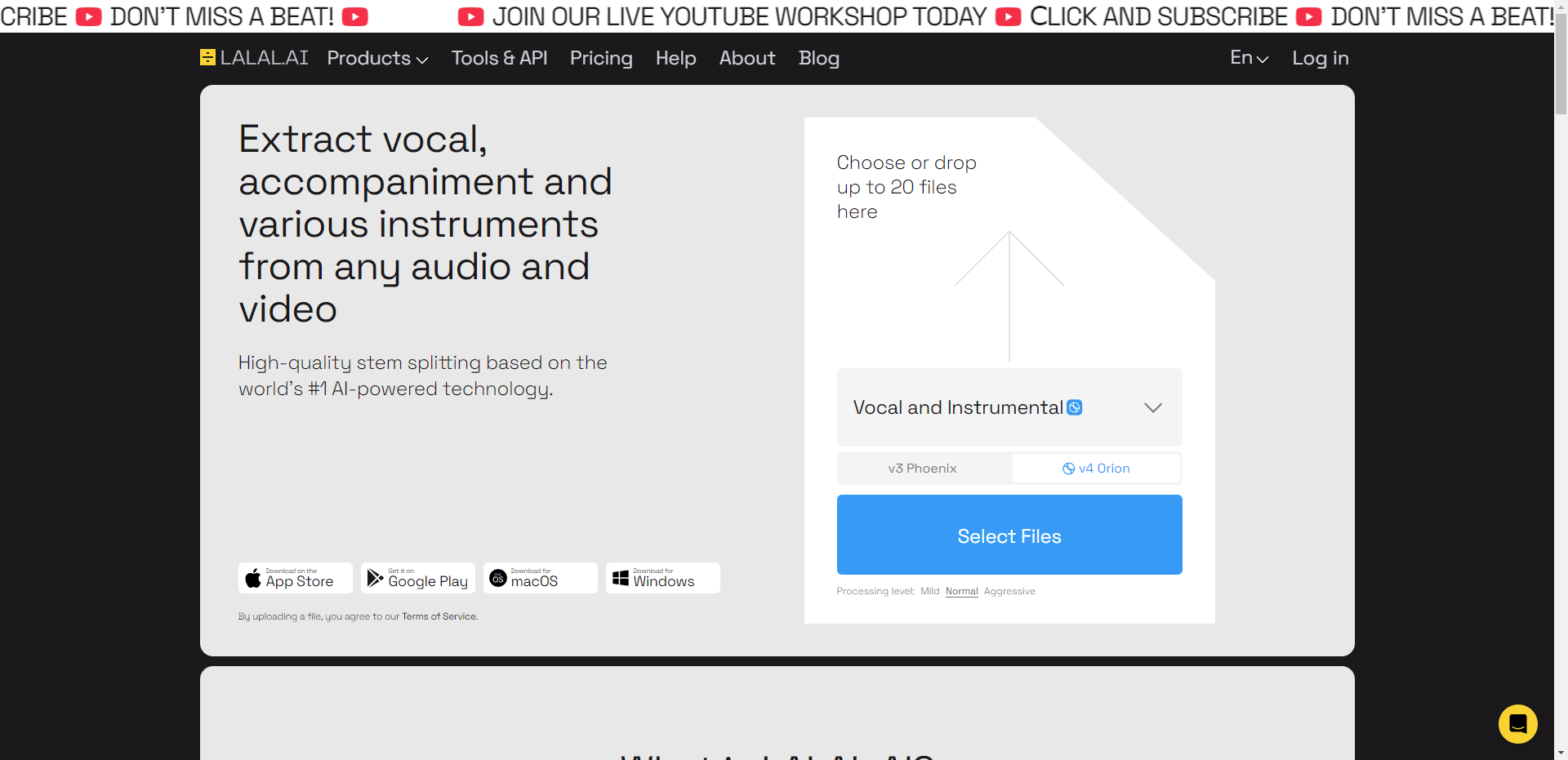The width and height of the screenshot is (1568, 760).
Task: Click the Select Files button
Action: (1009, 535)
